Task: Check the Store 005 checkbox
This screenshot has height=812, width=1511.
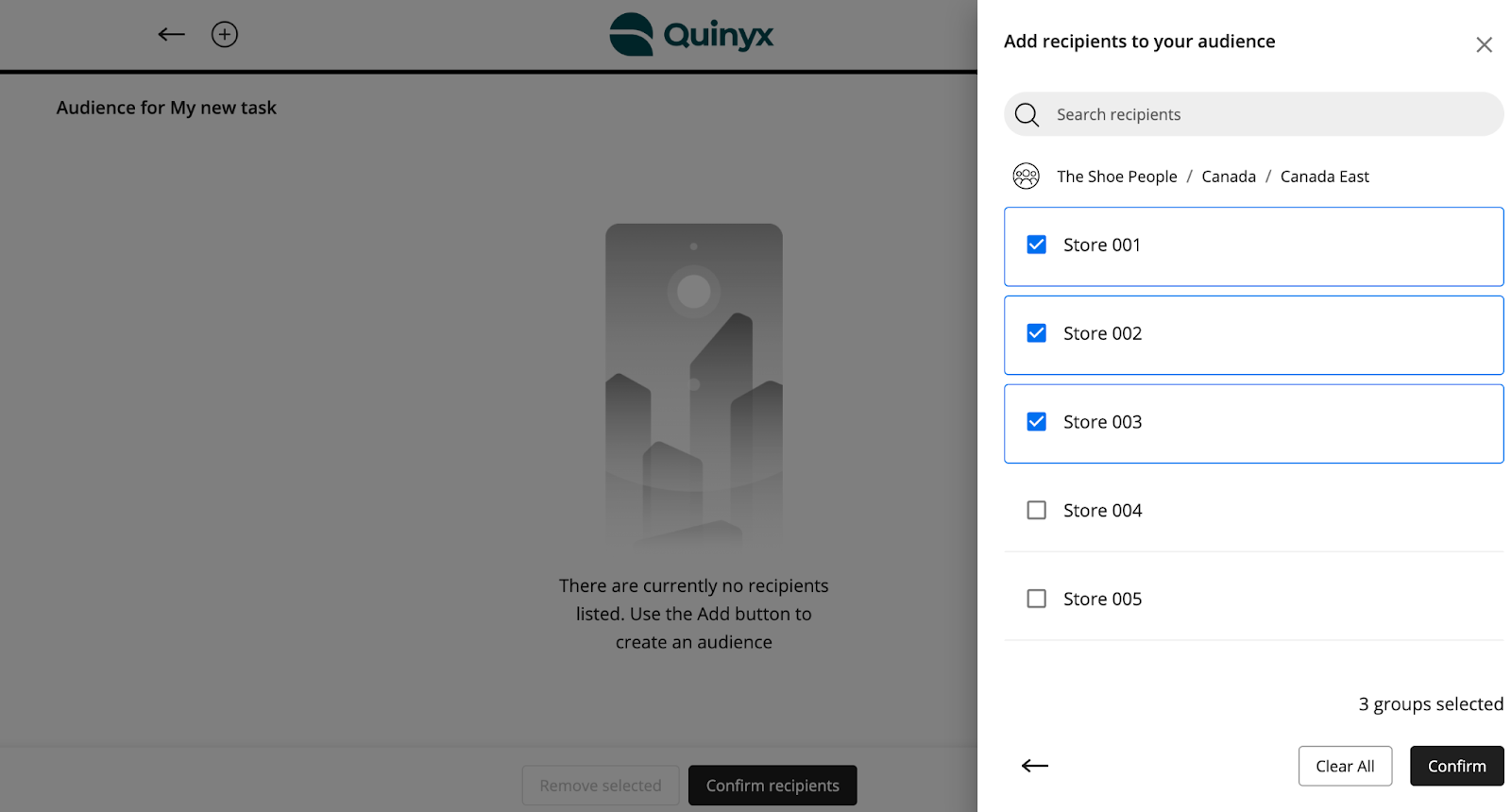Action: [x=1036, y=599]
